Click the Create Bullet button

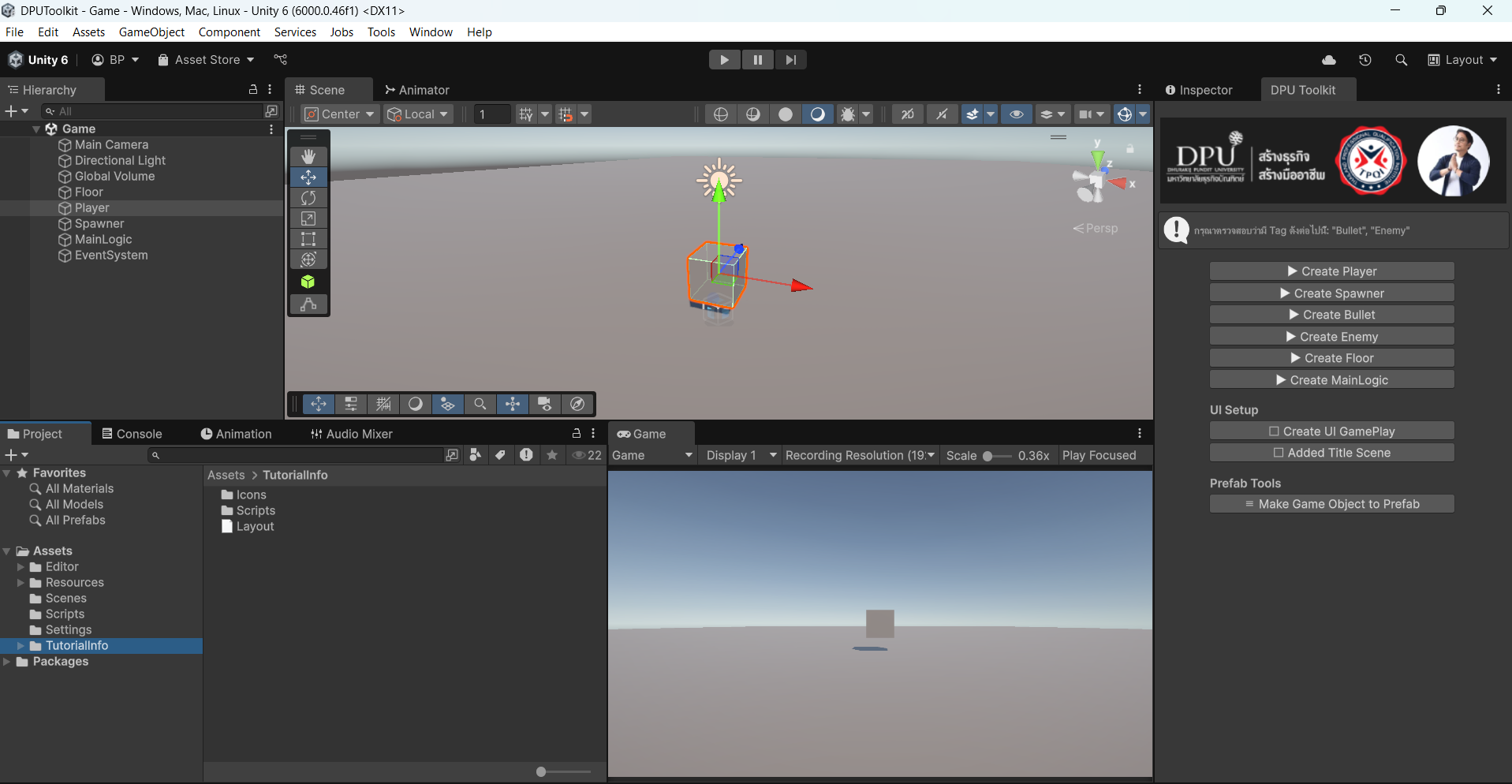[x=1331, y=315]
